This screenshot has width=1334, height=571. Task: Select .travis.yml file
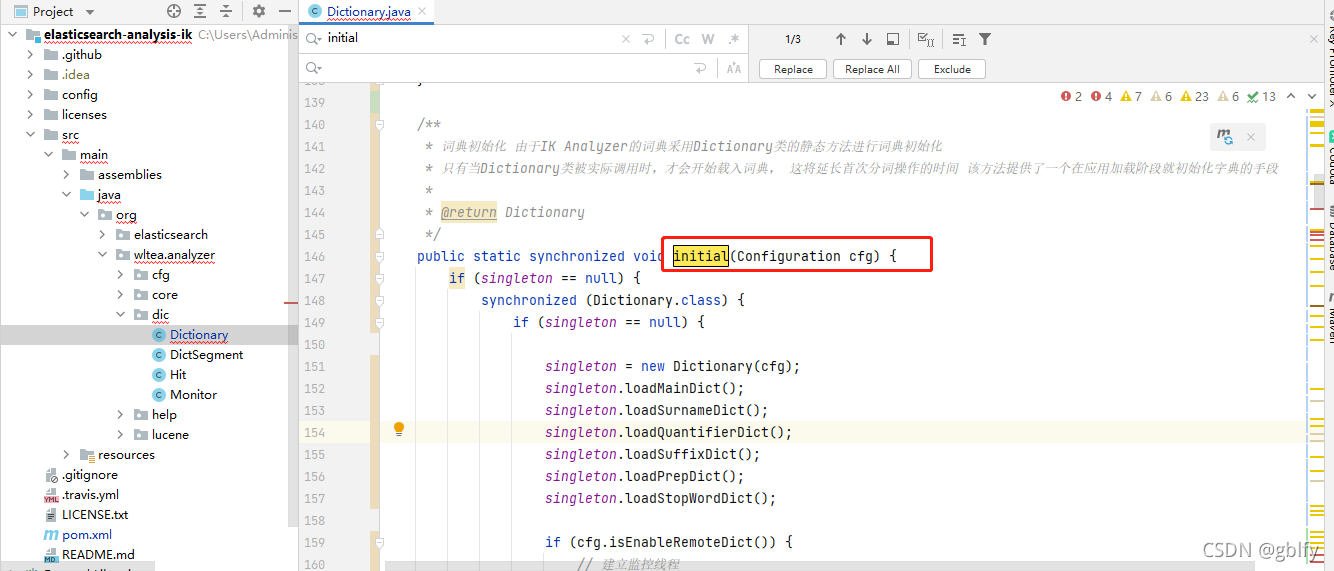90,495
